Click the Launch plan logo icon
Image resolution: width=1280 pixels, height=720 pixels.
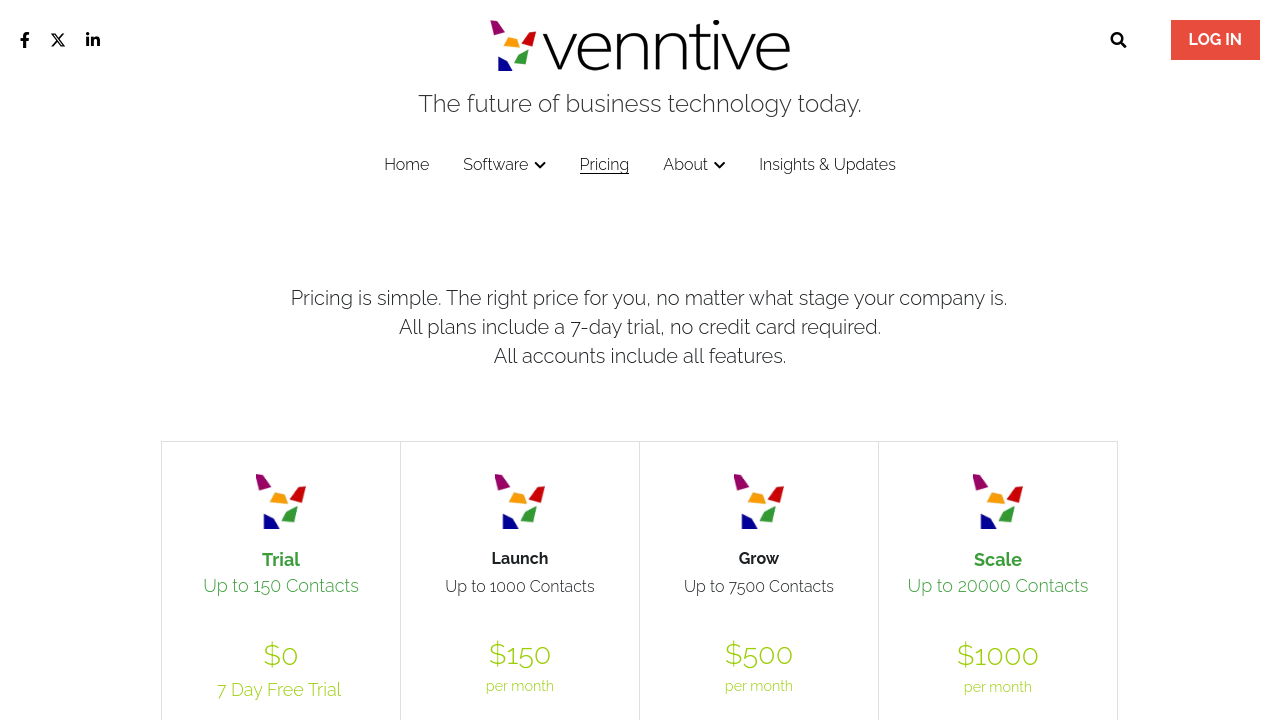click(x=520, y=501)
